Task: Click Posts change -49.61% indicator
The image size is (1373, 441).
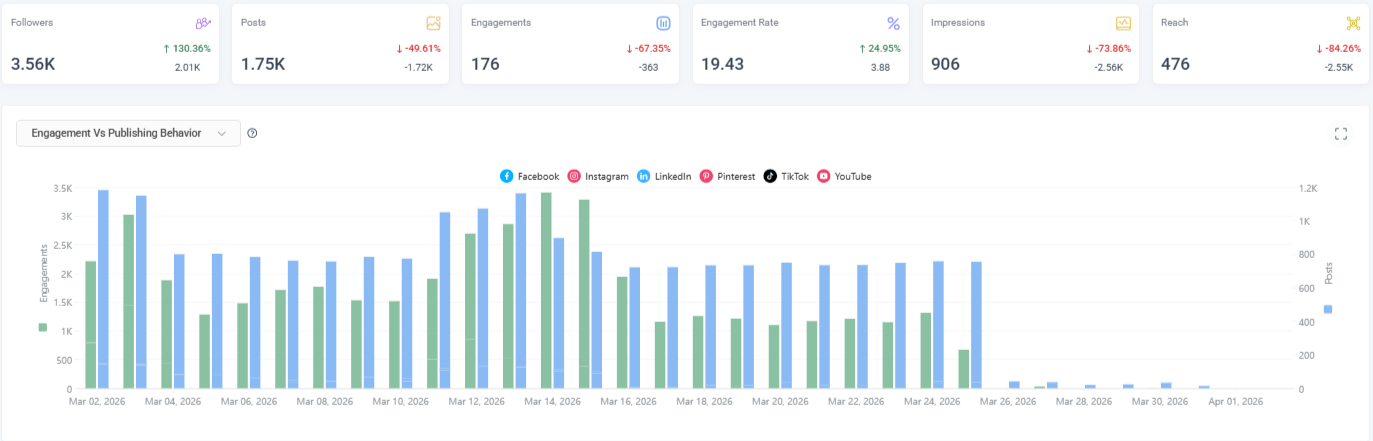Action: [418, 48]
